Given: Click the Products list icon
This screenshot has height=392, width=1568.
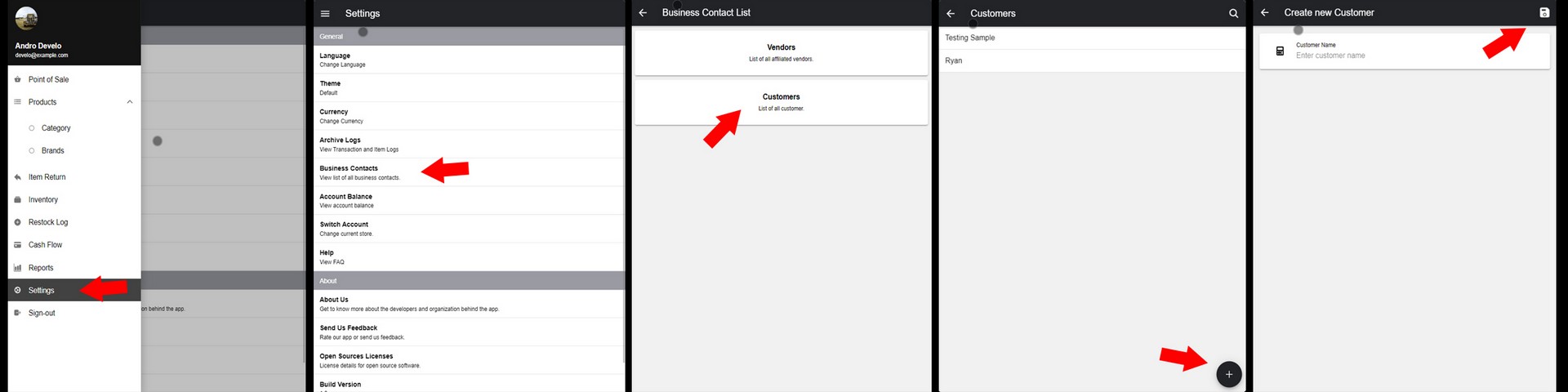Looking at the screenshot, I should (x=18, y=102).
